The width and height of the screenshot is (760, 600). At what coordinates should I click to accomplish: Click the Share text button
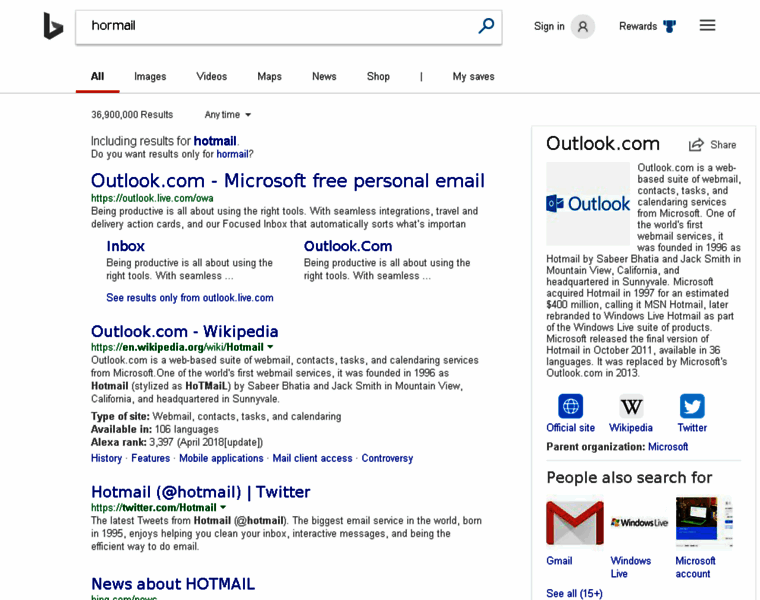(x=723, y=145)
